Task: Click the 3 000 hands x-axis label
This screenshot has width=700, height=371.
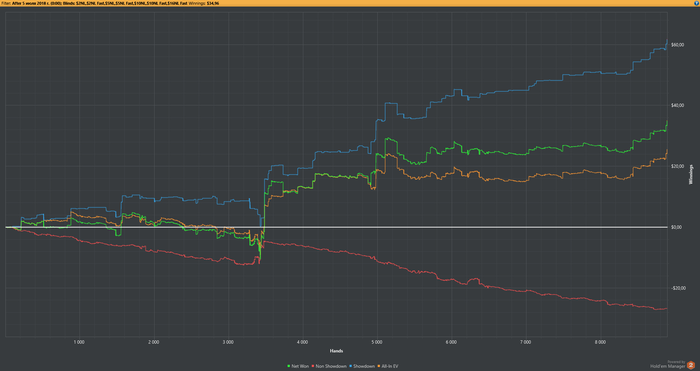Action: point(228,342)
